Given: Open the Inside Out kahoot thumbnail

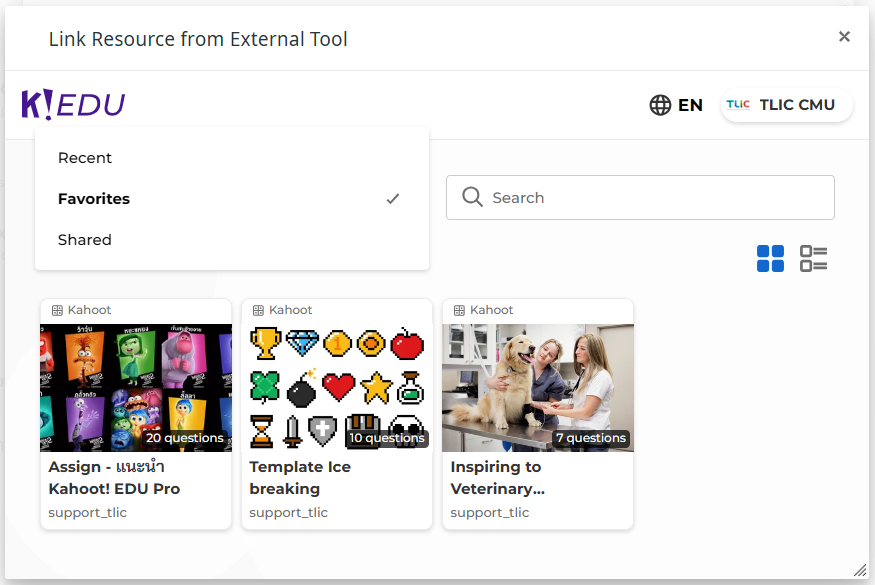Looking at the screenshot, I should 136,387.
